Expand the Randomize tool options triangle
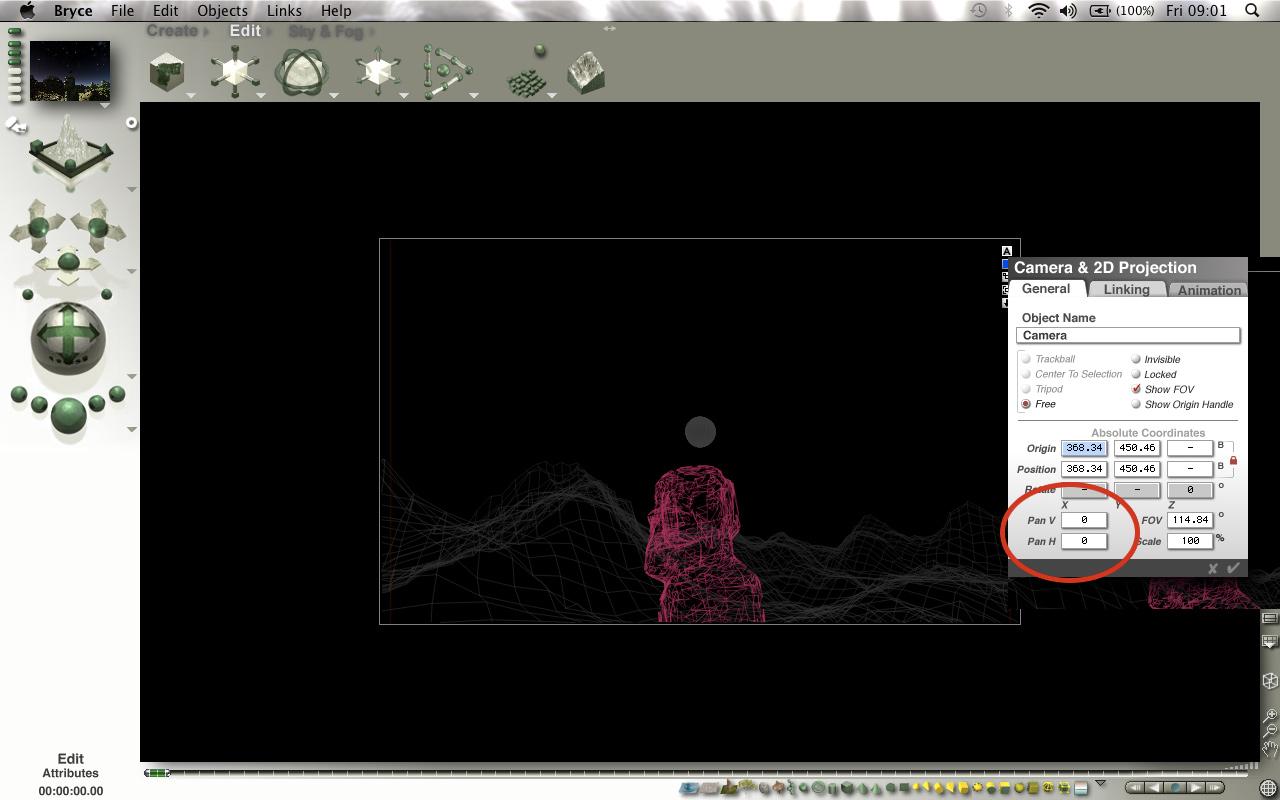1280x800 pixels. (551, 96)
